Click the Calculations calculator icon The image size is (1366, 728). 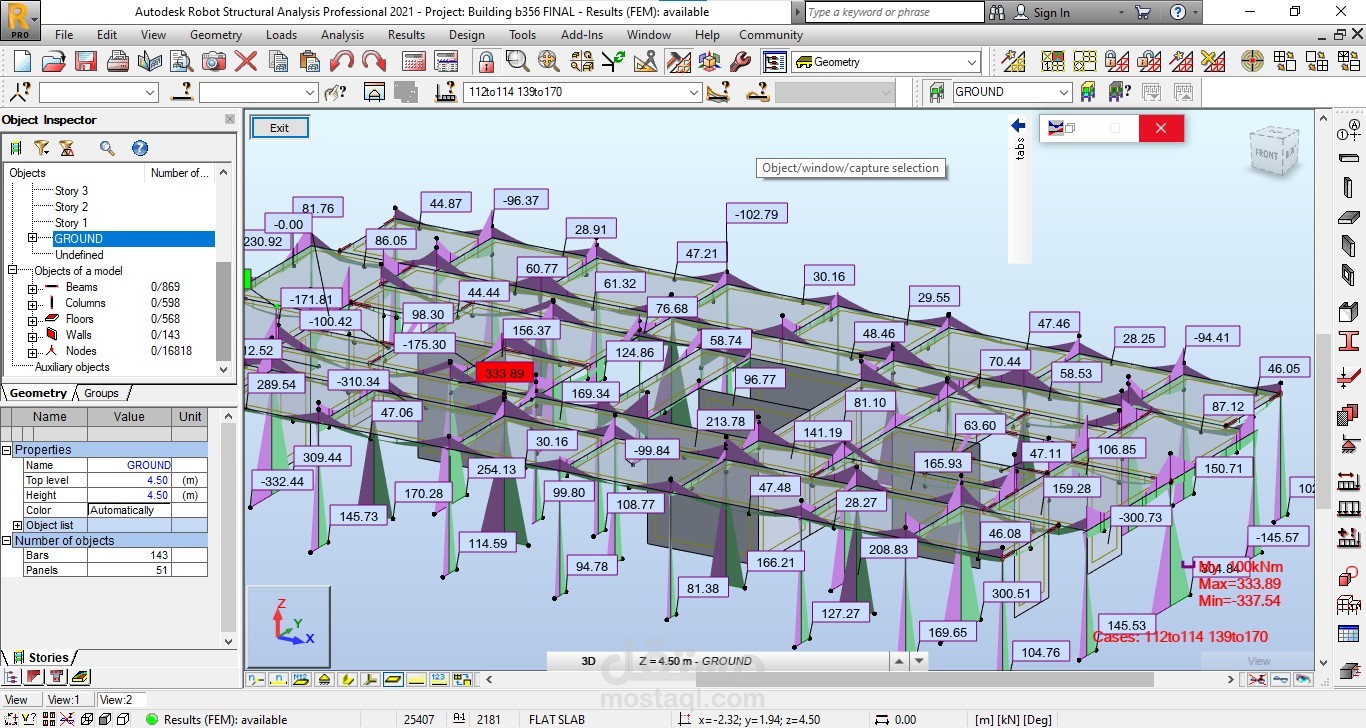pos(414,61)
